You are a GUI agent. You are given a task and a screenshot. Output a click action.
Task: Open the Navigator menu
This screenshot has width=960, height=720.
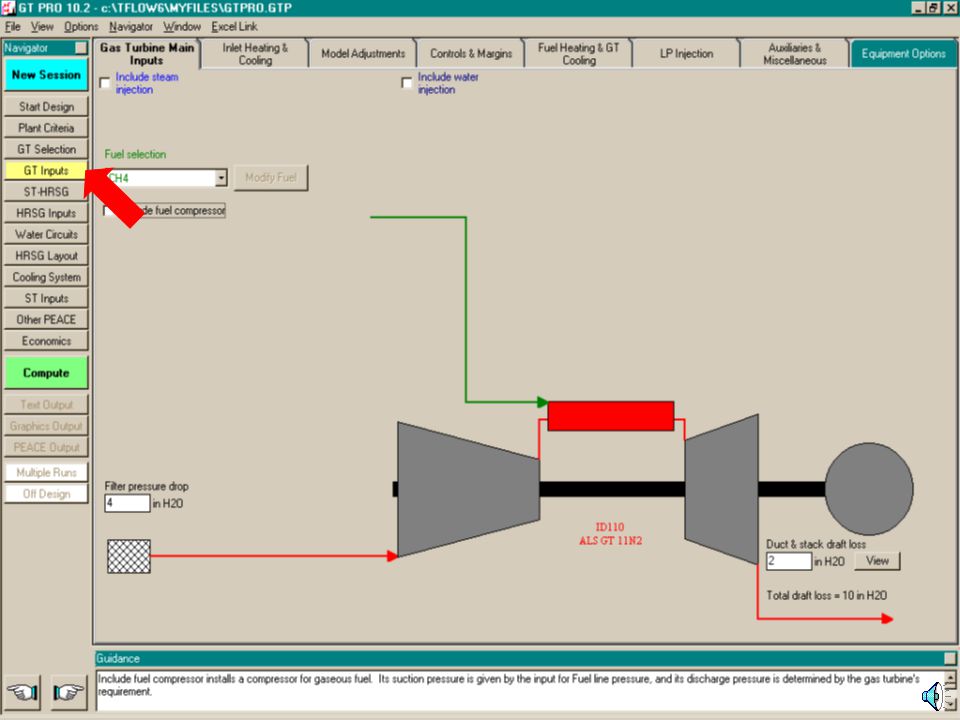(x=131, y=26)
